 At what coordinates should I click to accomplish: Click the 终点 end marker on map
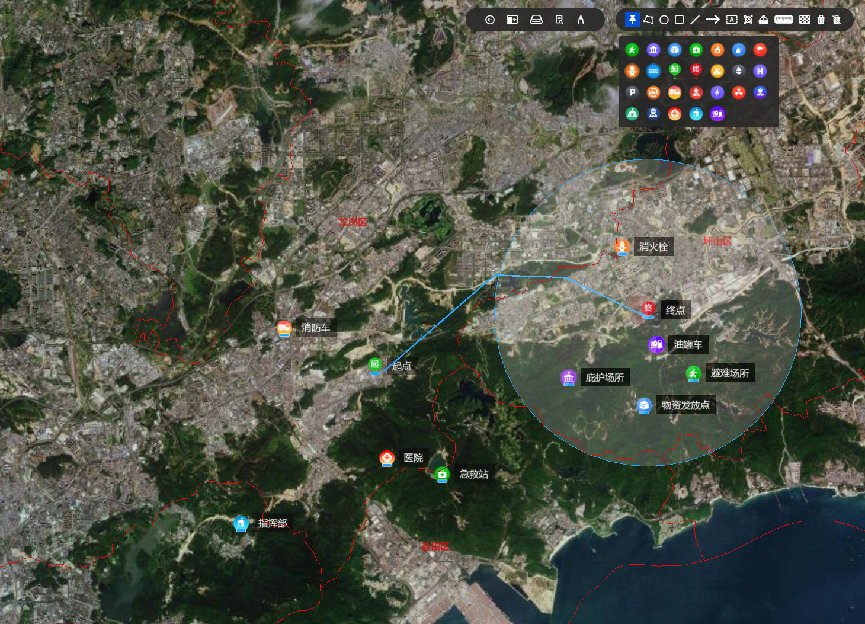649,310
